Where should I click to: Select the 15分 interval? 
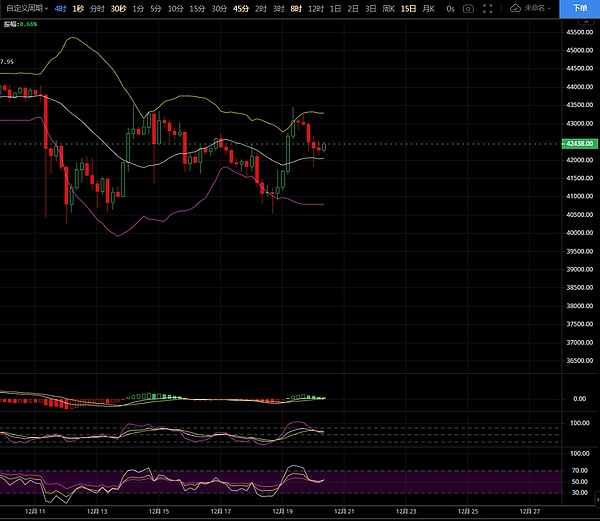(197, 8)
